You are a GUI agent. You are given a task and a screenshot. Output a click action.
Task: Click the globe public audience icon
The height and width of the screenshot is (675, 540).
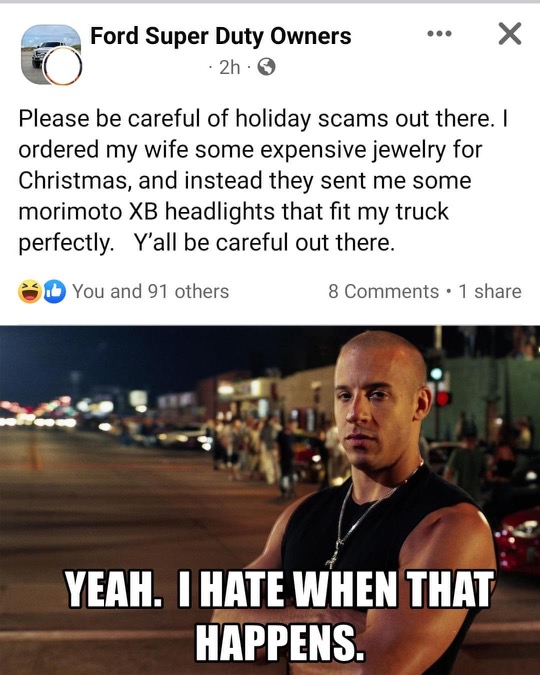click(266, 67)
